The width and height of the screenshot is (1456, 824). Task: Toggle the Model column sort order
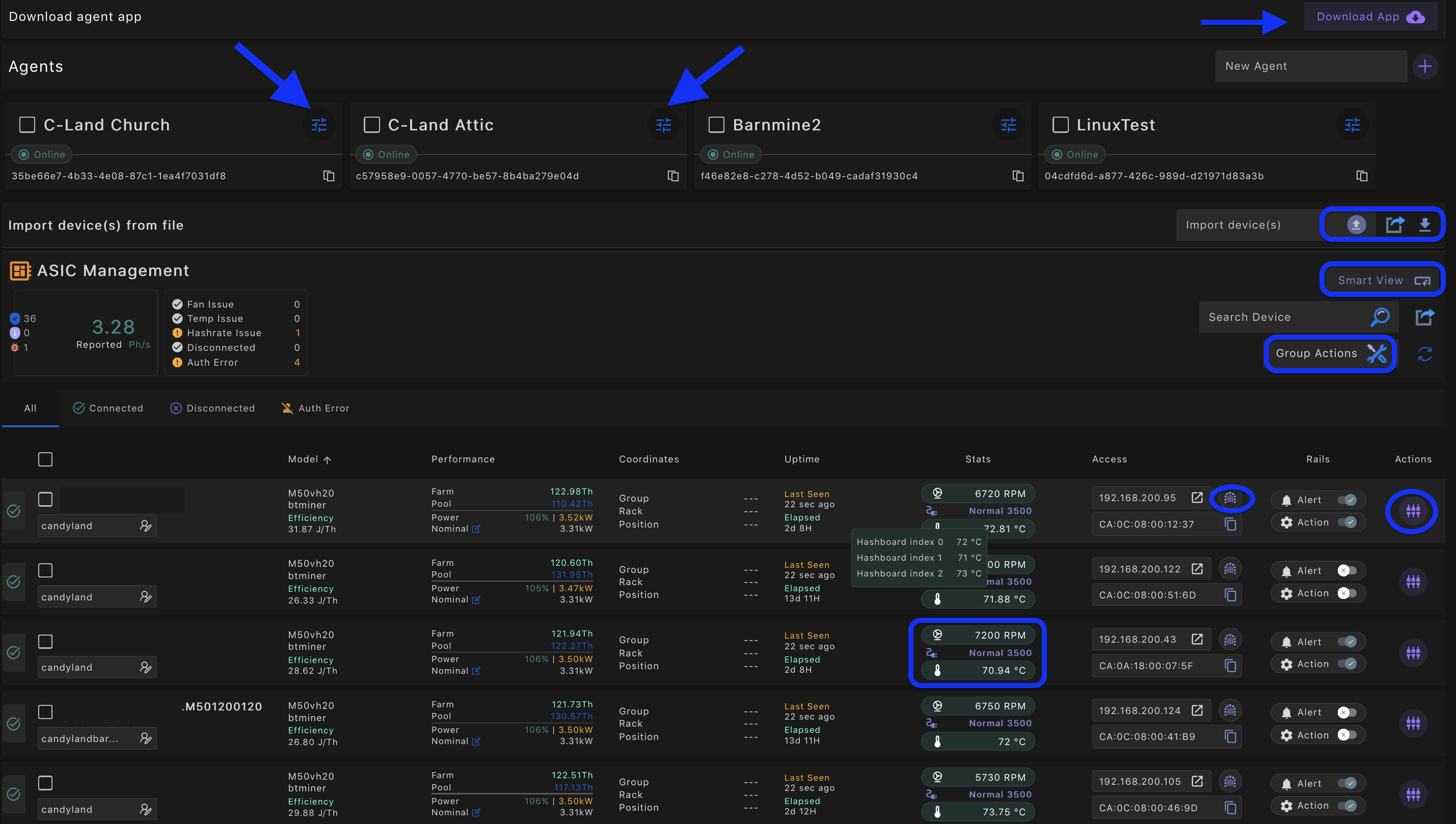328,459
